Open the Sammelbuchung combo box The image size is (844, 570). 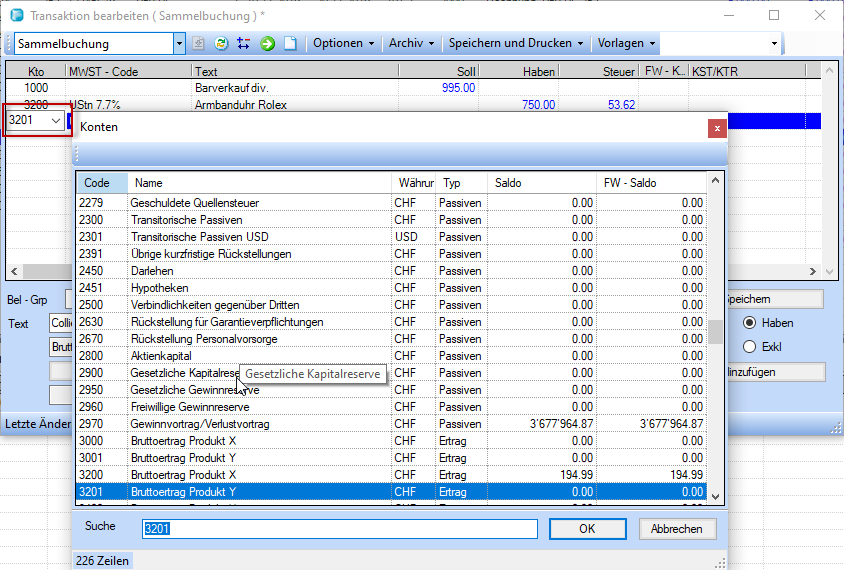(179, 44)
